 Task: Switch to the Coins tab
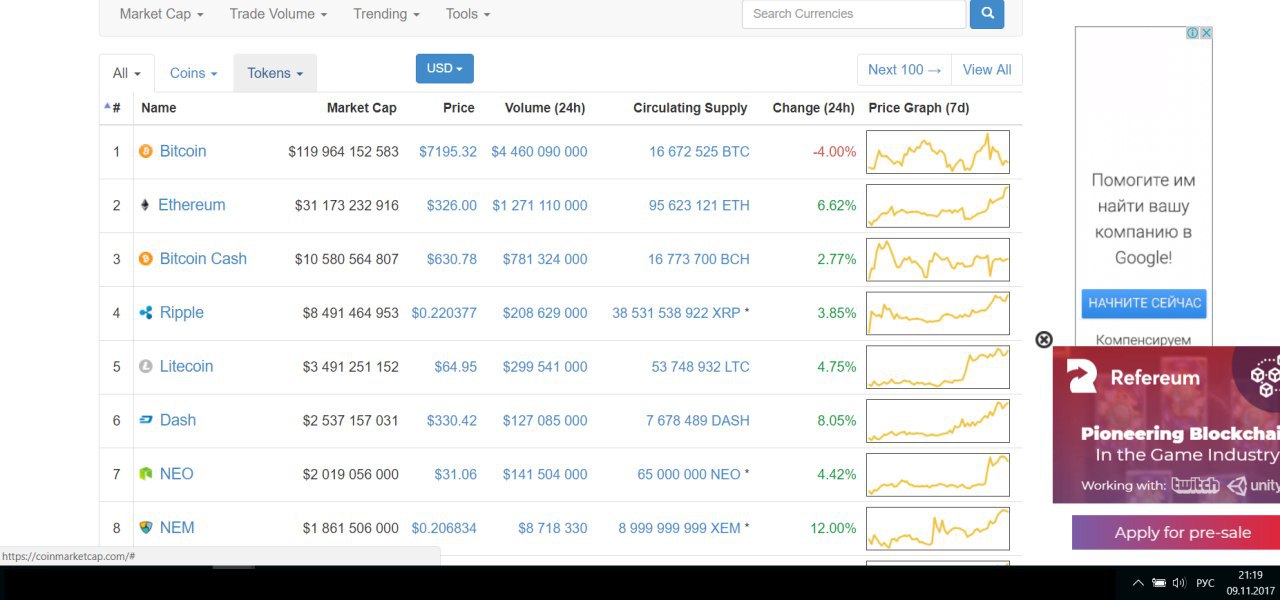point(193,73)
